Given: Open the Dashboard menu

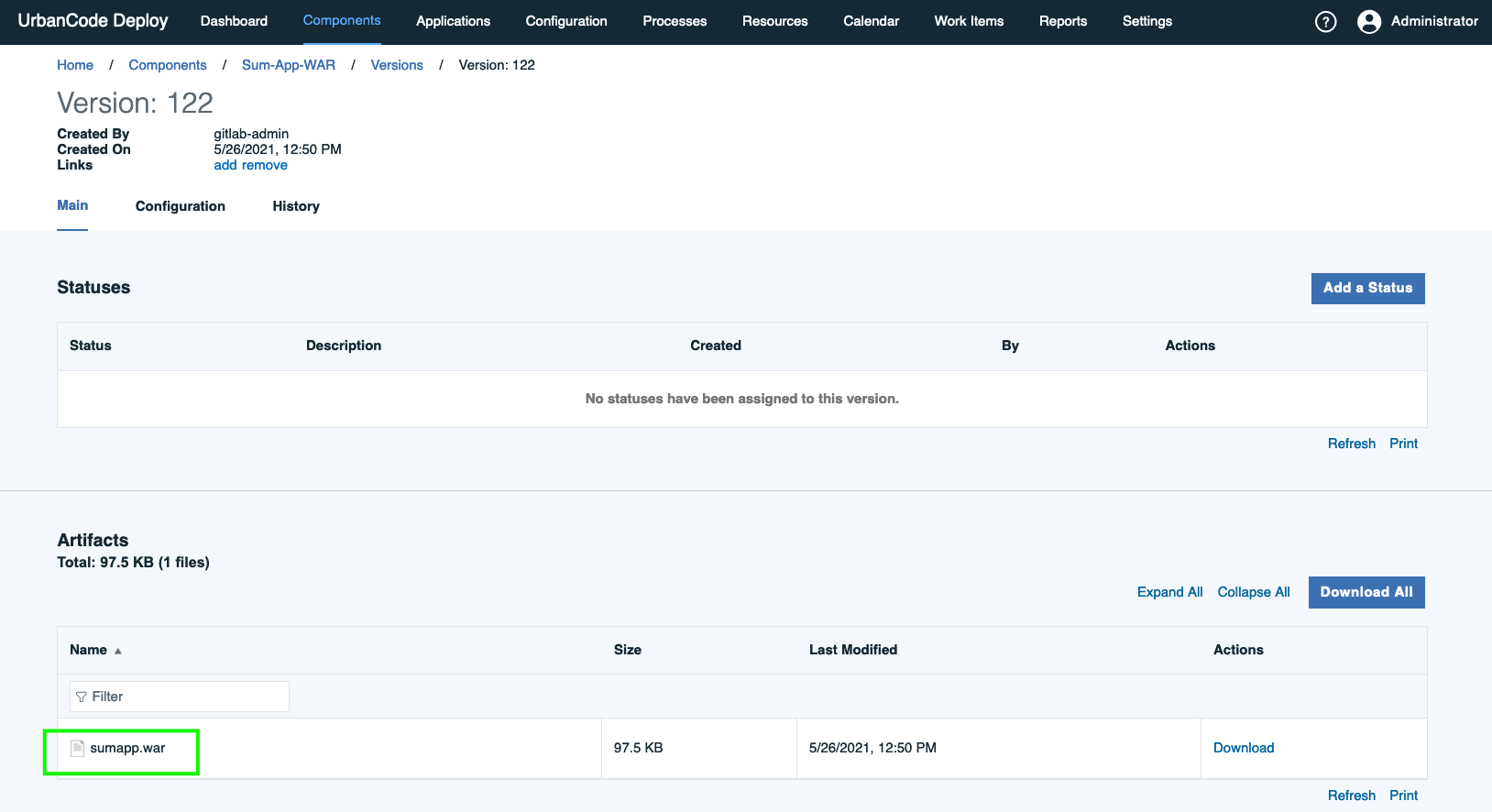Looking at the screenshot, I should coord(234,21).
